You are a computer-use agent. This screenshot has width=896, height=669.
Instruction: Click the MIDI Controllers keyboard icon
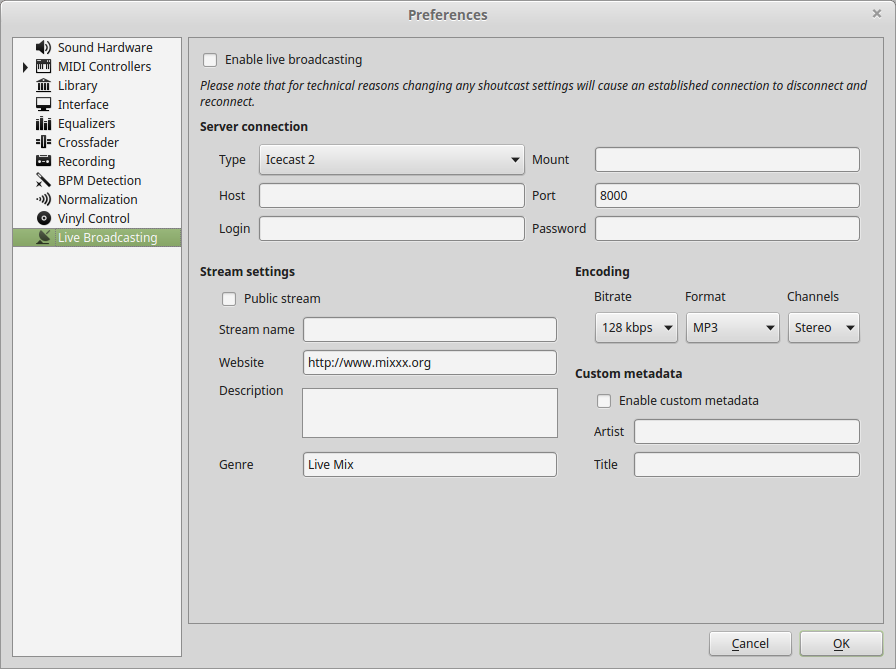(43, 67)
